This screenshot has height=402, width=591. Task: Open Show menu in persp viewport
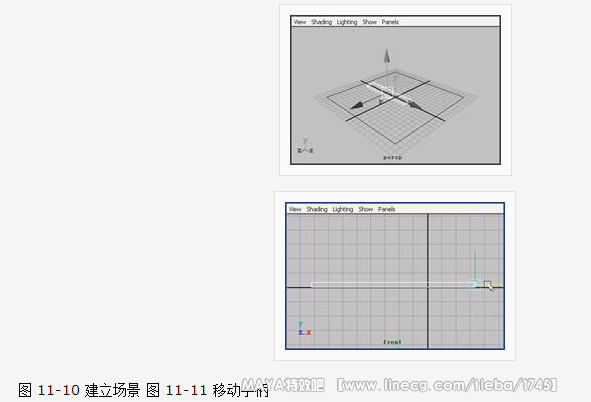(369, 22)
